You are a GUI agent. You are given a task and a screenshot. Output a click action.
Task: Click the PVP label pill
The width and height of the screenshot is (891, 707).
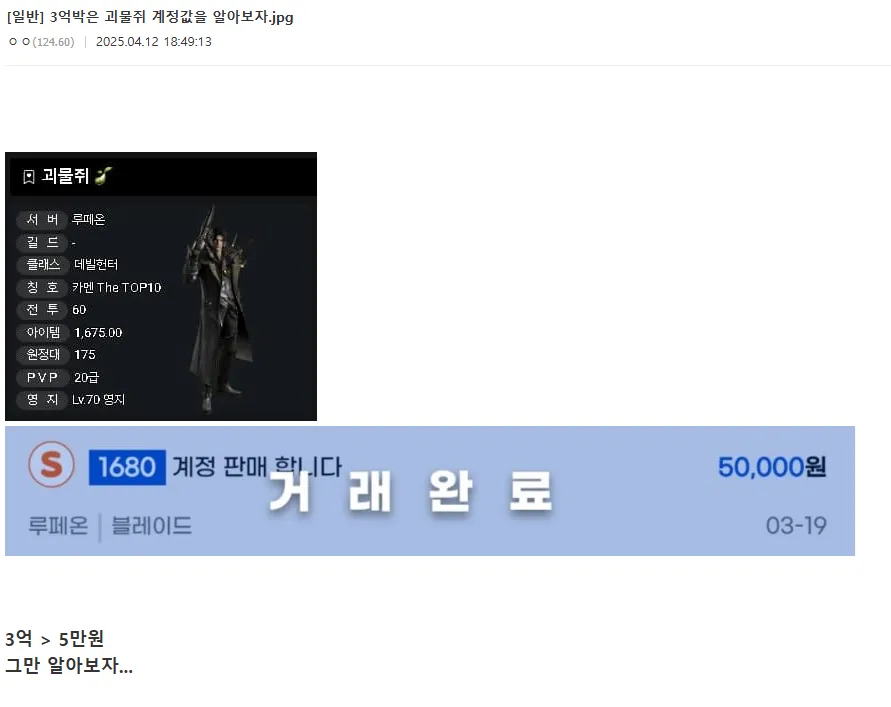point(43,377)
